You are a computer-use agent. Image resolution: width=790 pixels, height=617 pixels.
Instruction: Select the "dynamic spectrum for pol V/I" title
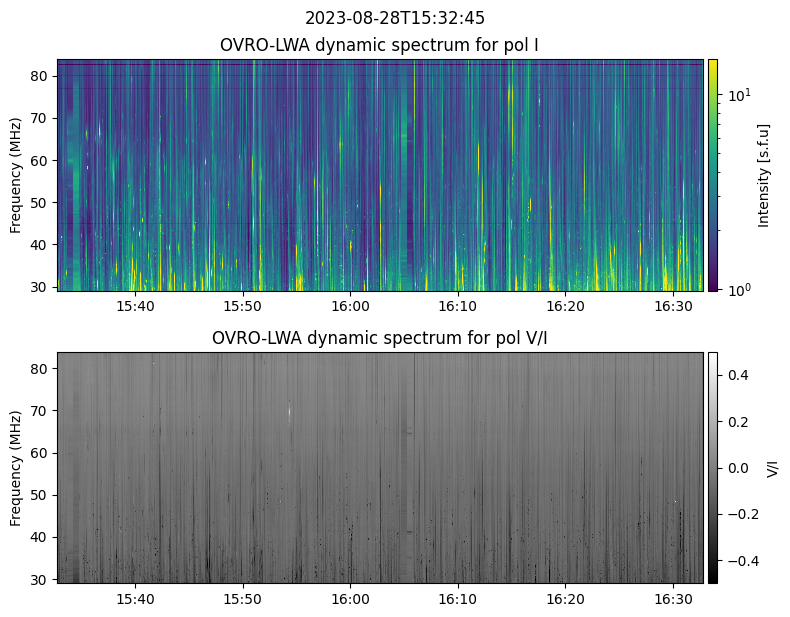(379, 338)
